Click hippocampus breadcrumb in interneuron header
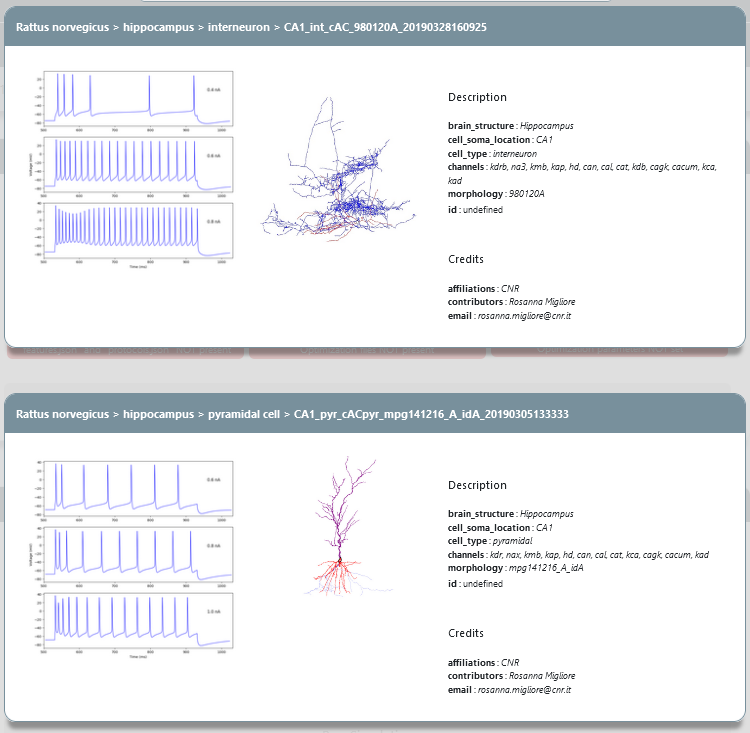750x733 pixels. click(x=158, y=27)
